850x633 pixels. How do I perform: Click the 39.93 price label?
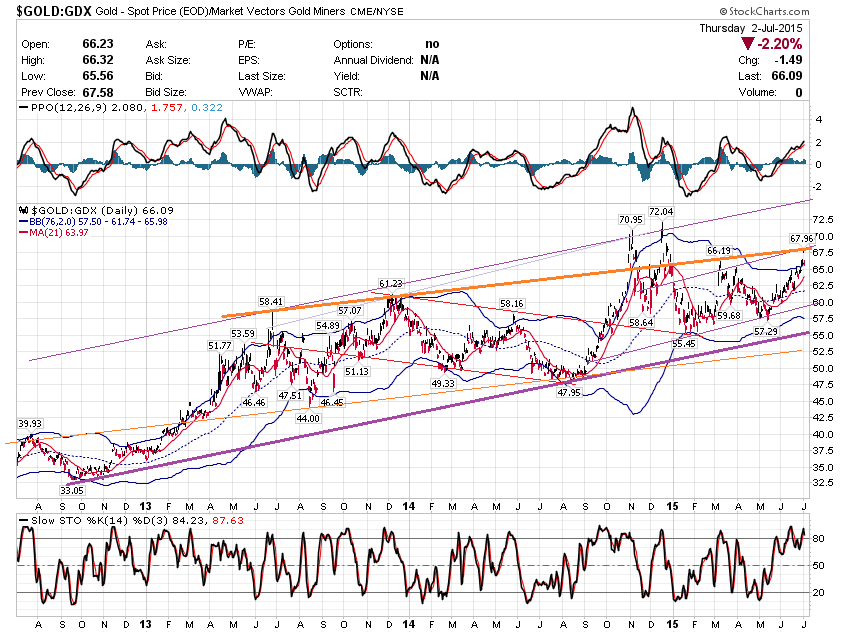[x=30, y=423]
